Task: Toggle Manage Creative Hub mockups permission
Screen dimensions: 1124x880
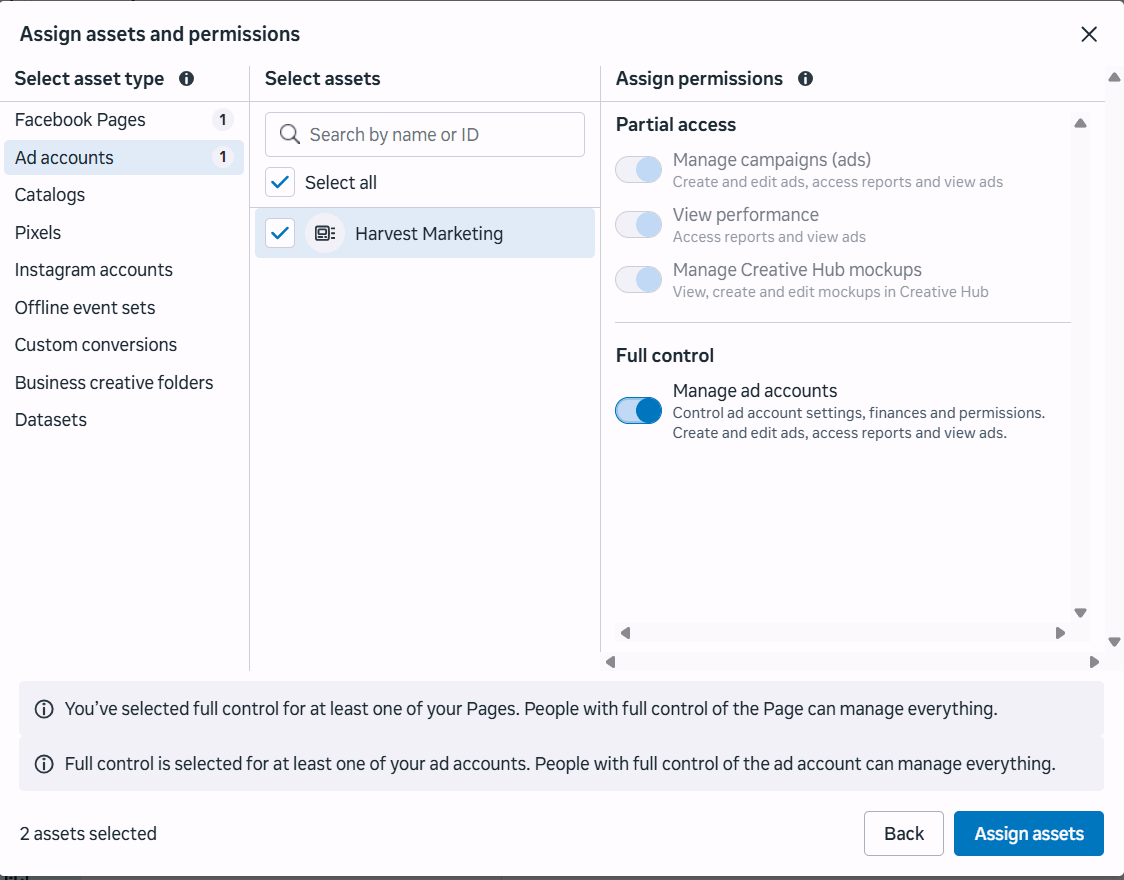Action: click(x=638, y=279)
